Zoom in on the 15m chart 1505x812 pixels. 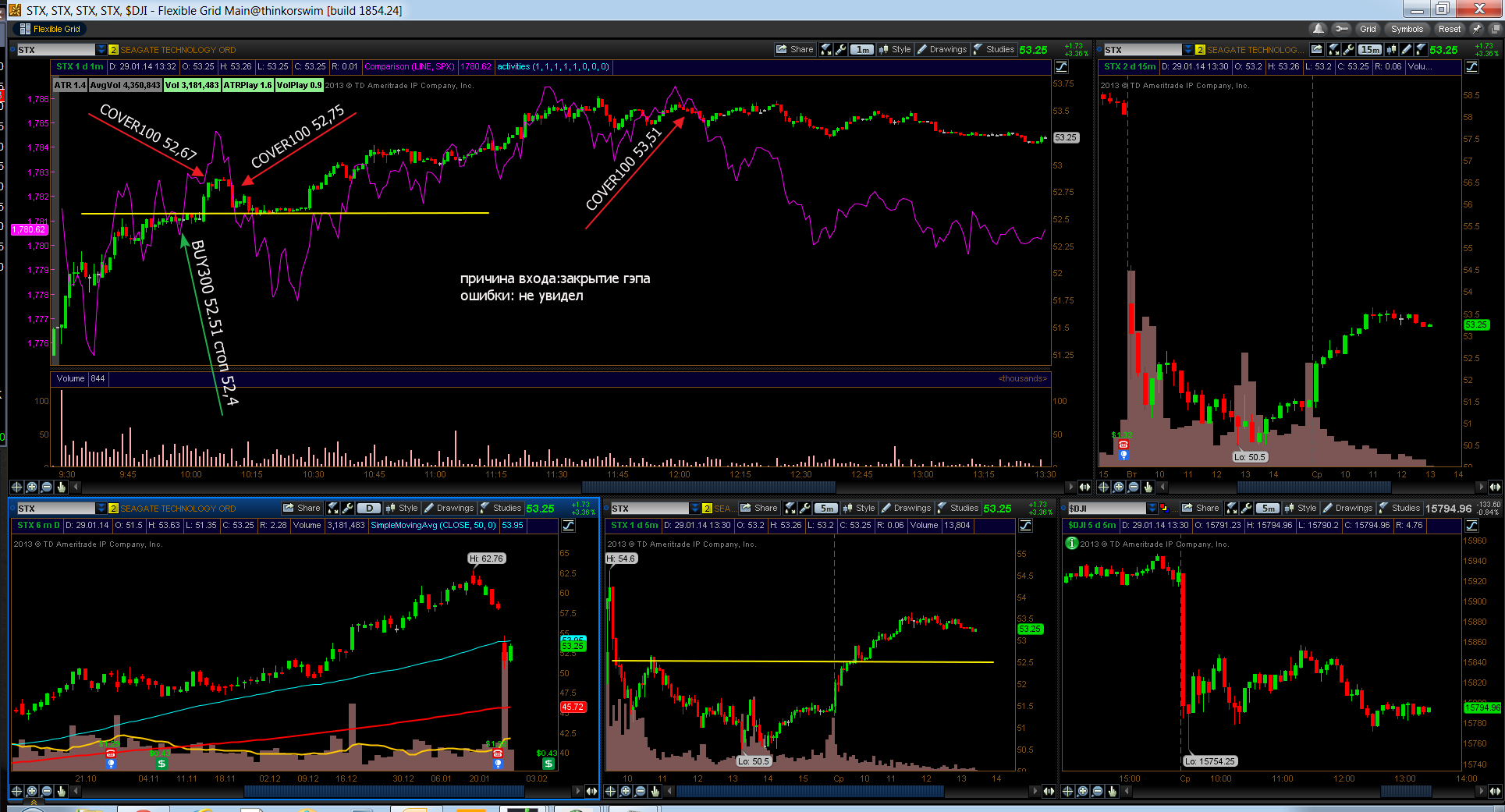click(1119, 487)
